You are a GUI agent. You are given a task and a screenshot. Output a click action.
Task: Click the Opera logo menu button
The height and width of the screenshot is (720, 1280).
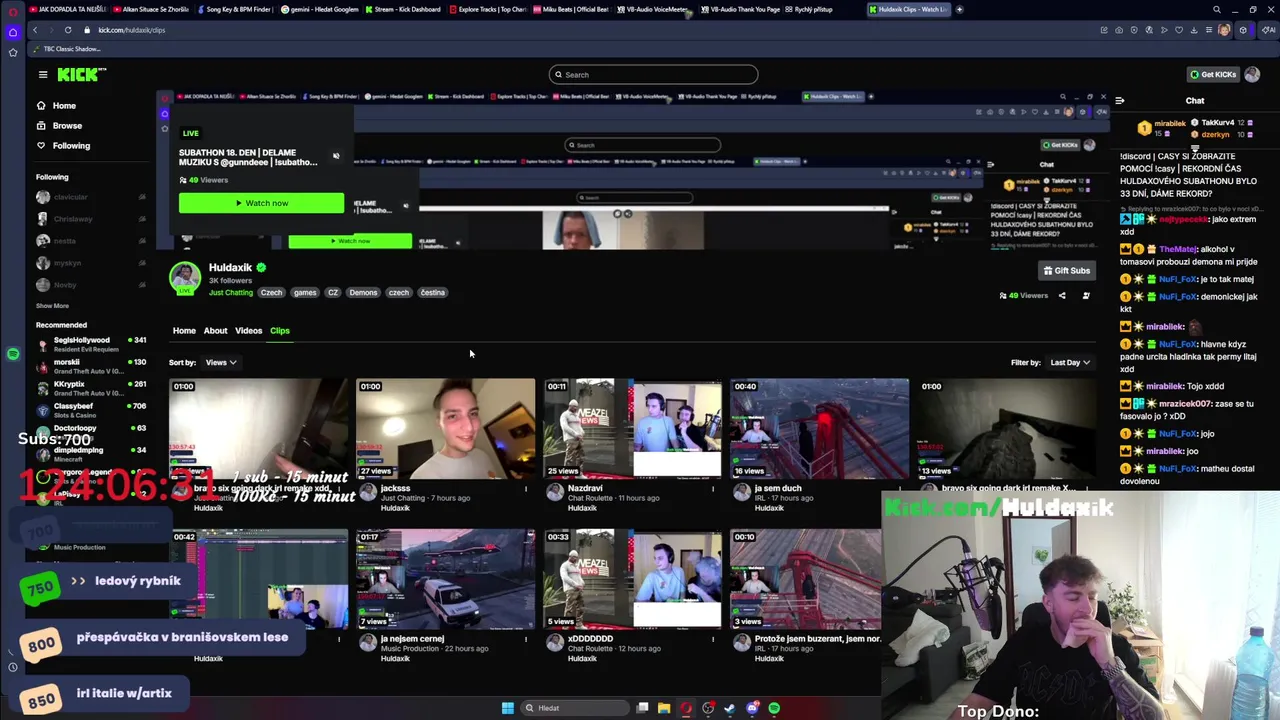point(13,10)
